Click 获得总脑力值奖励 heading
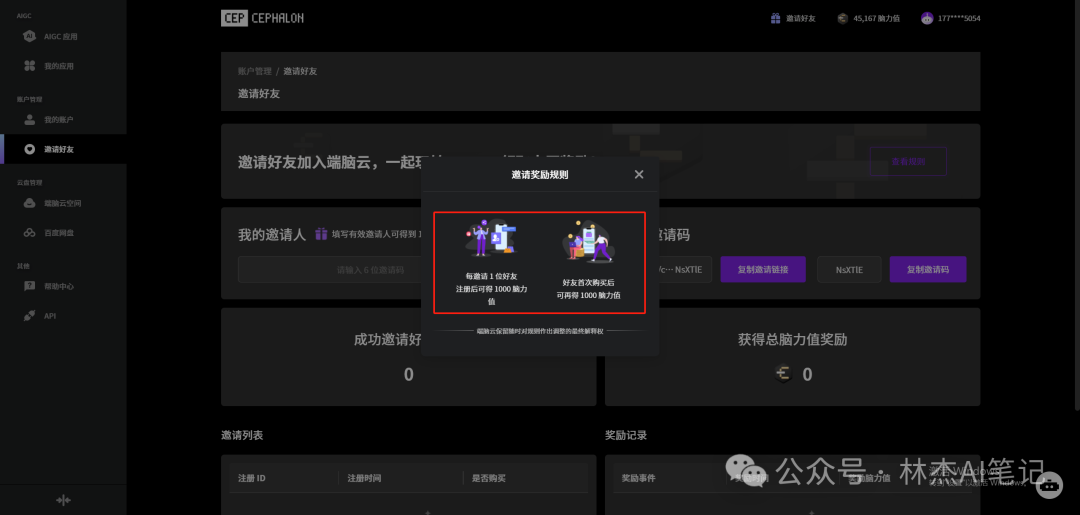Image resolution: width=1080 pixels, height=515 pixels. point(792,339)
